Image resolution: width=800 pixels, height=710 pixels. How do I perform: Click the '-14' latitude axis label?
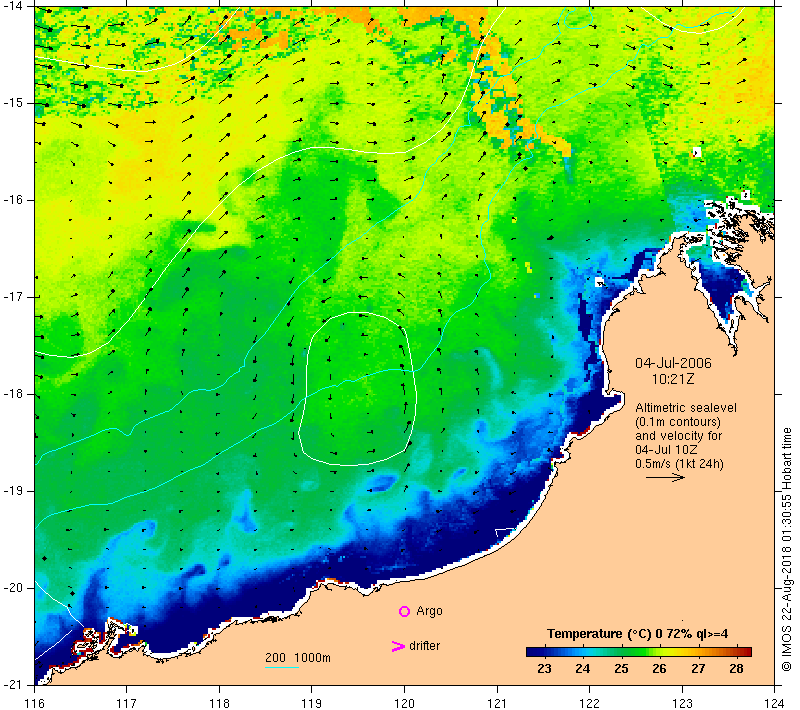tap(13, 6)
